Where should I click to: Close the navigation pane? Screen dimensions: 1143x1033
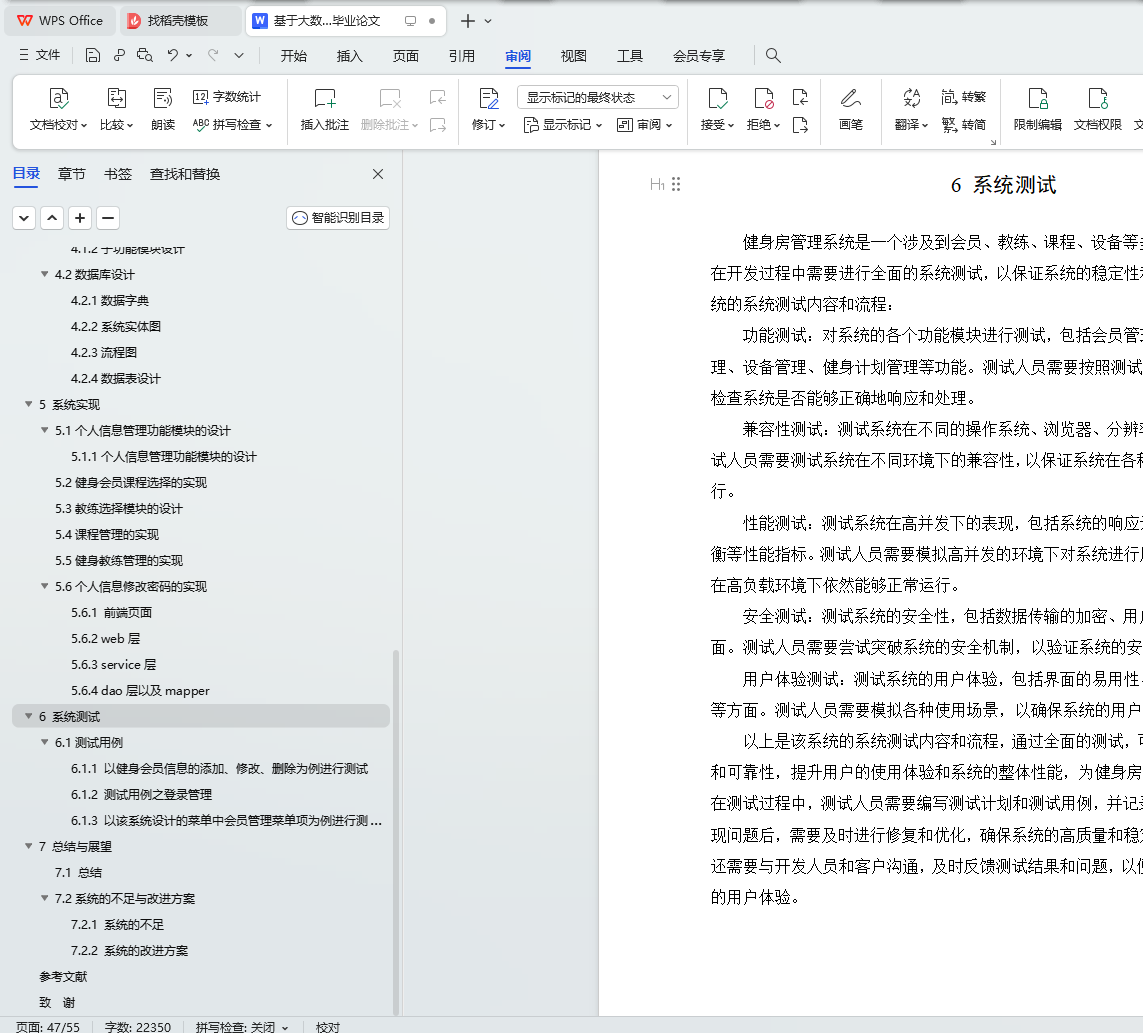[378, 174]
